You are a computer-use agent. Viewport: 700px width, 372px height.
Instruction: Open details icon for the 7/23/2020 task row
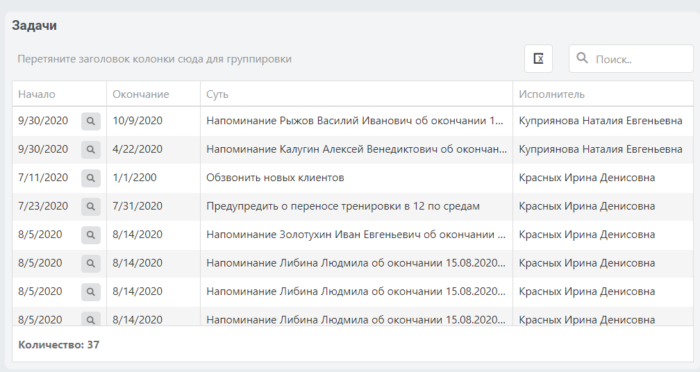coord(91,206)
